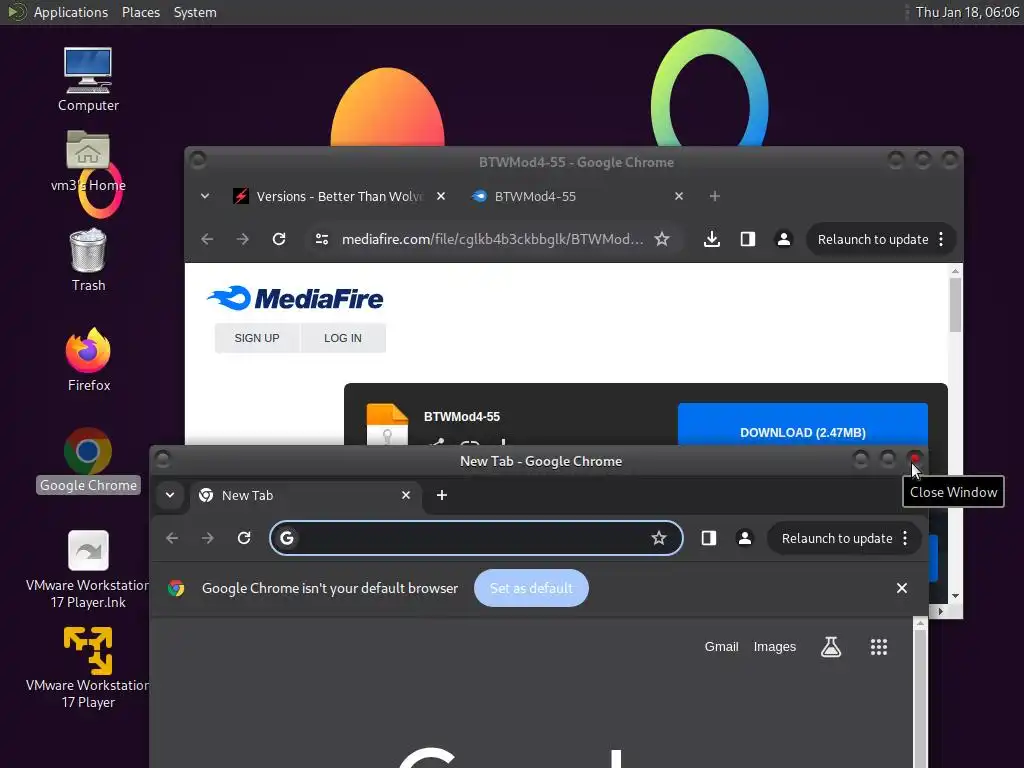Click Set as default browser button

tap(531, 588)
